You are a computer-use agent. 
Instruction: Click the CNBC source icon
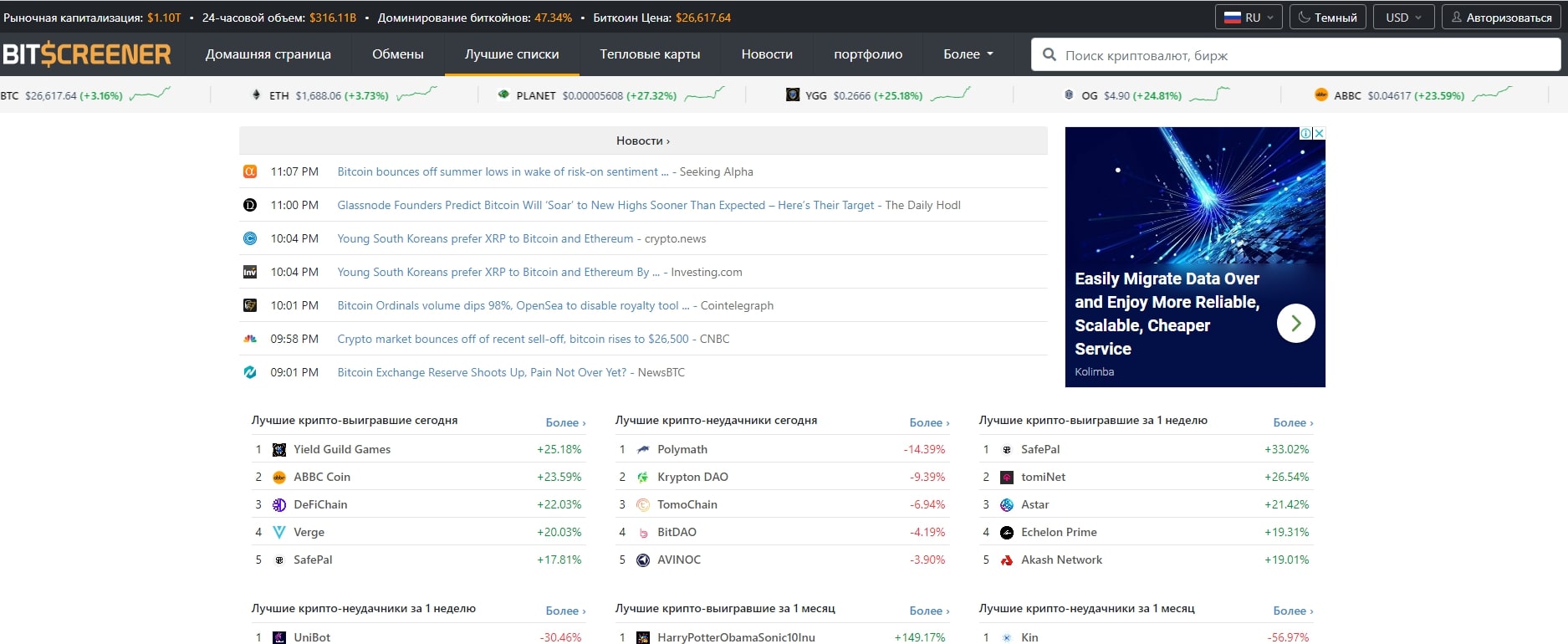250,339
